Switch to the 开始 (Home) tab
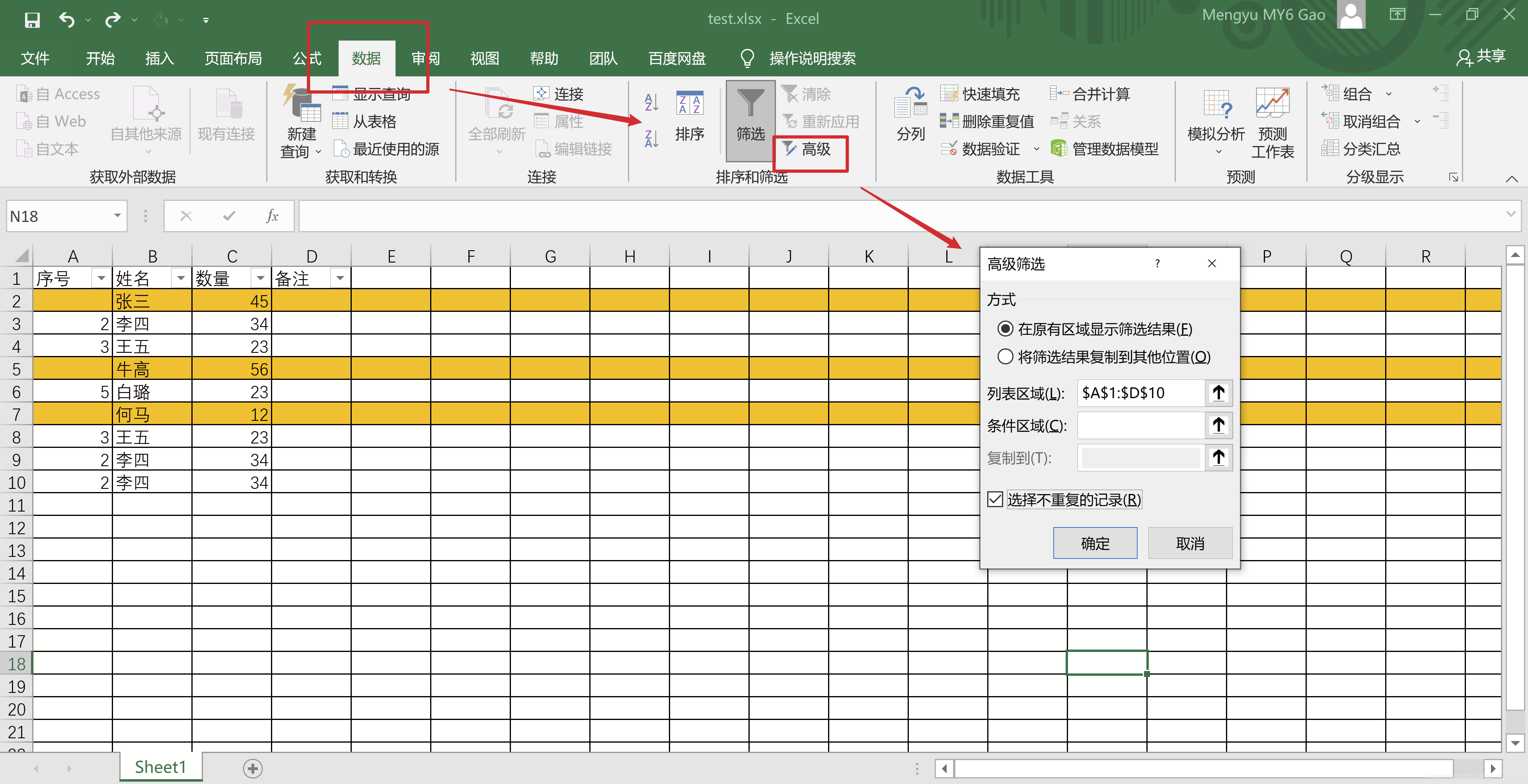Screen dimensions: 1528x784 pyautogui.click(x=100, y=58)
